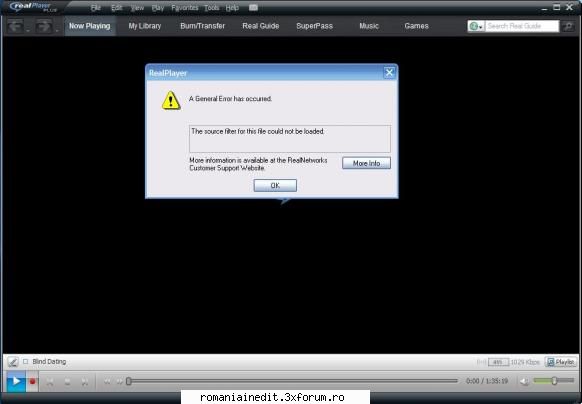Click the small square icon beside Blind Dating
The image size is (582, 404).
pyautogui.click(x=26, y=361)
